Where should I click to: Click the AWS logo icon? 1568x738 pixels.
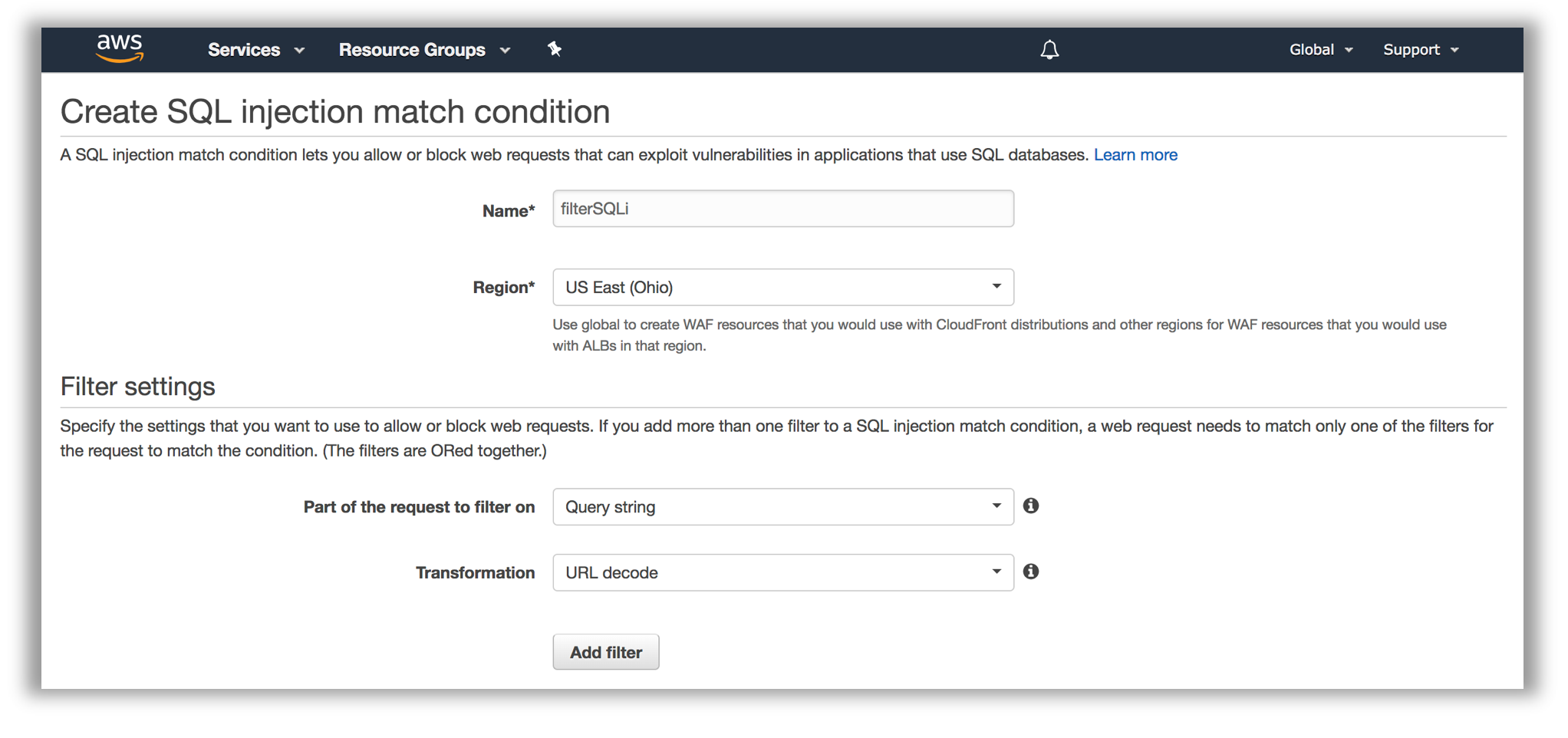point(120,48)
